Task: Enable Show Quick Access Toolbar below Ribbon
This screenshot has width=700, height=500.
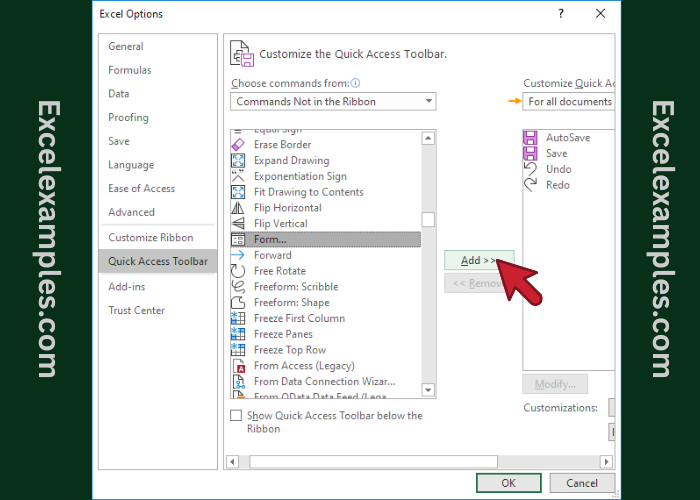Action: tap(236, 415)
